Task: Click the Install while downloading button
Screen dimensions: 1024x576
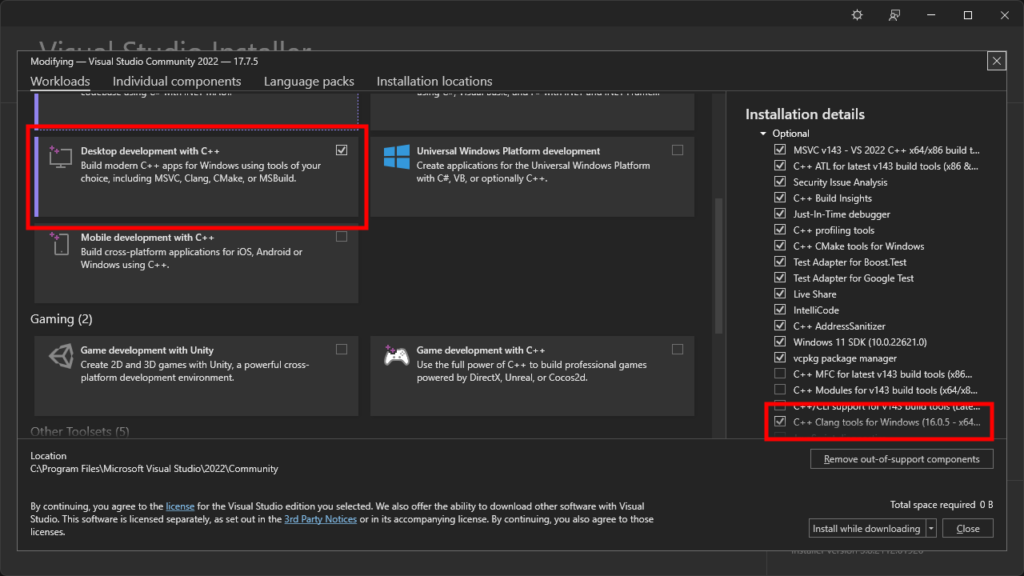Action: 867,528
